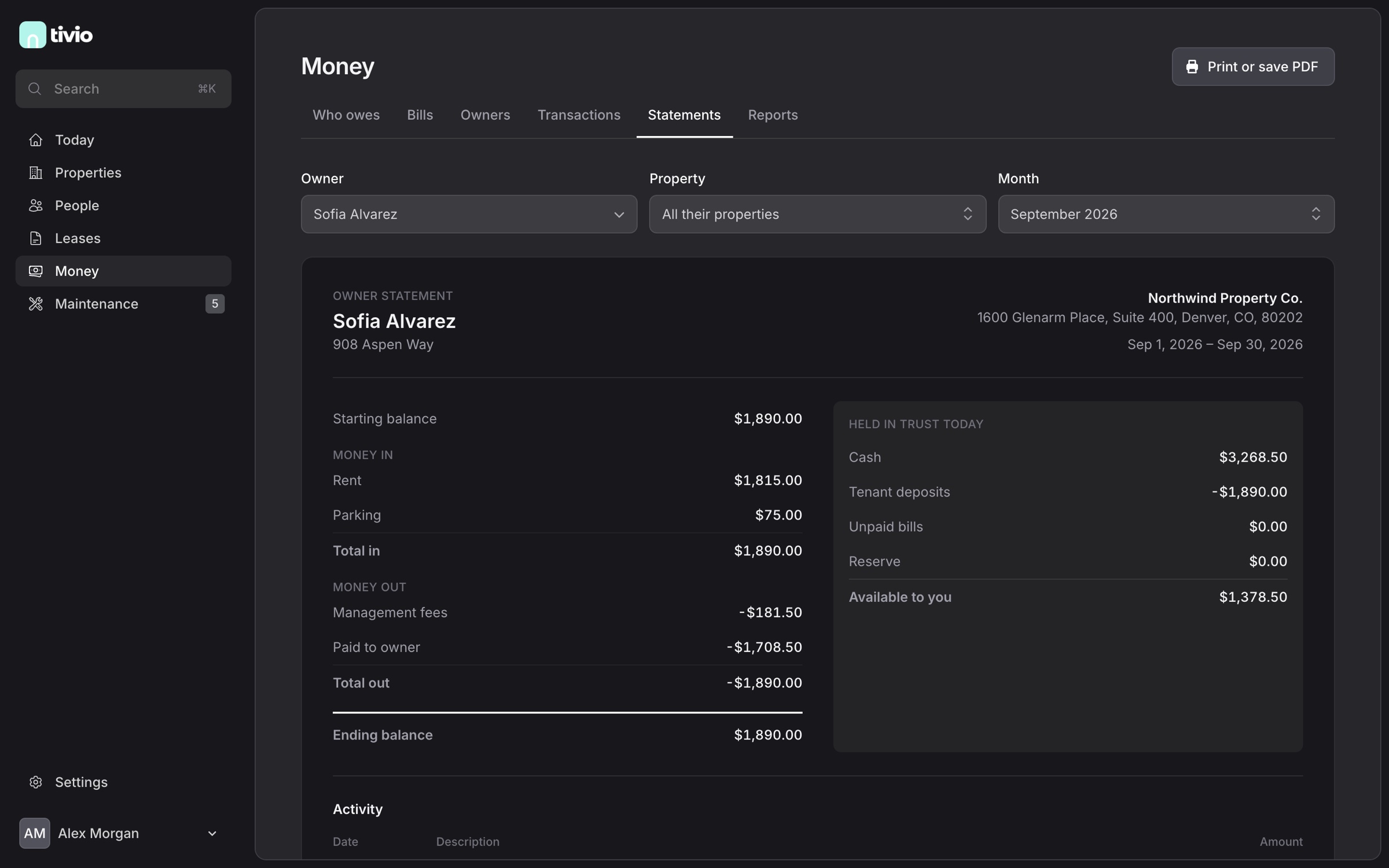Viewport: 1389px width, 868px height.
Task: Click Available to you value $1,378.50
Action: click(1253, 597)
